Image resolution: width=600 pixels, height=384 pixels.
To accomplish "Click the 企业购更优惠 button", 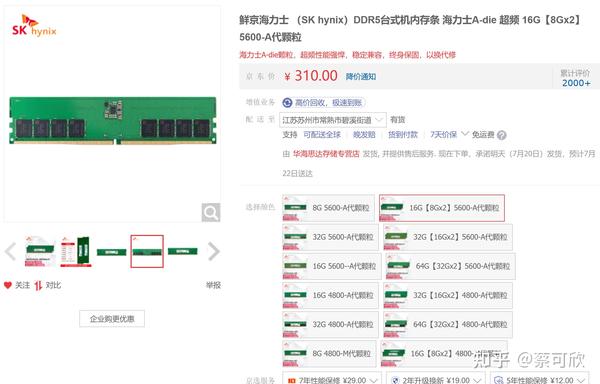I will point(112,319).
